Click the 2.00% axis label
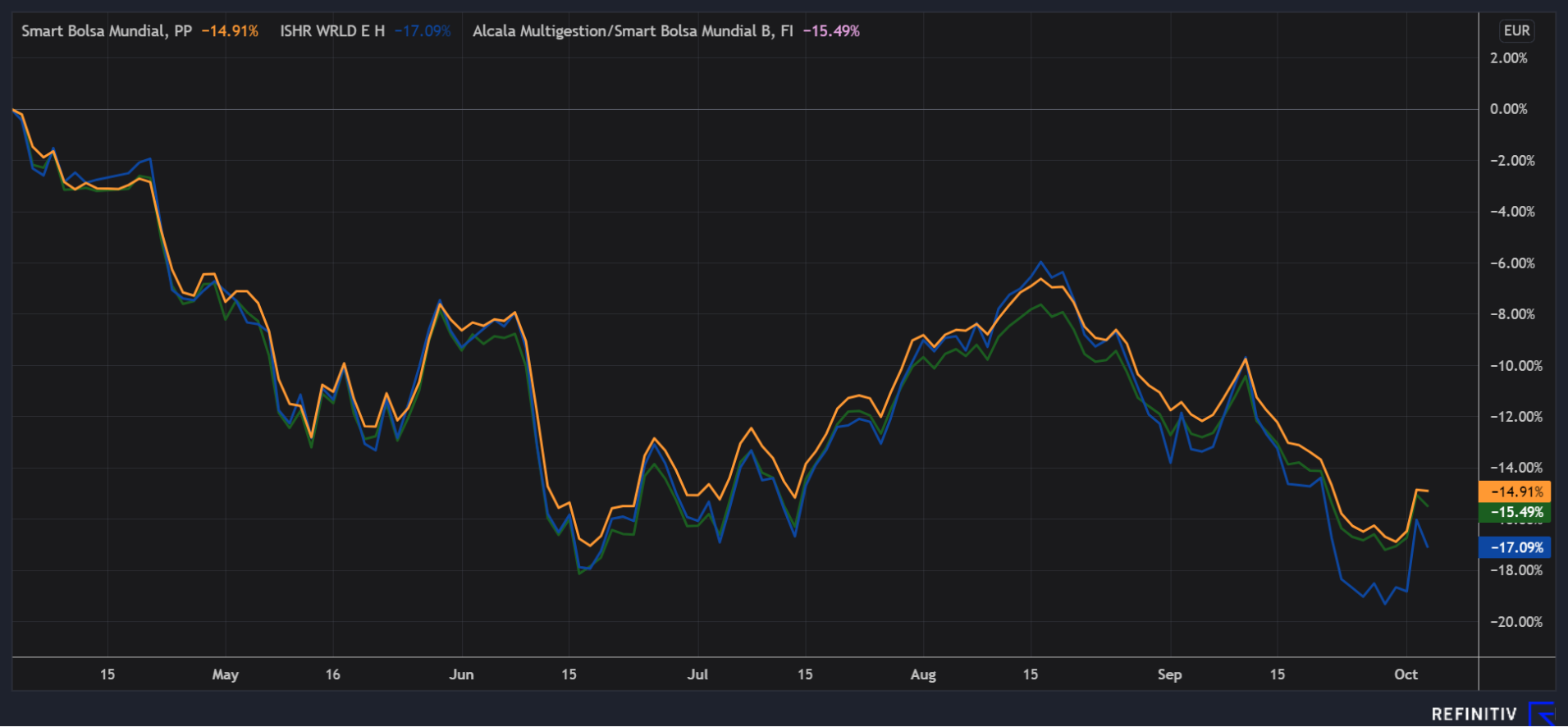 click(1509, 58)
